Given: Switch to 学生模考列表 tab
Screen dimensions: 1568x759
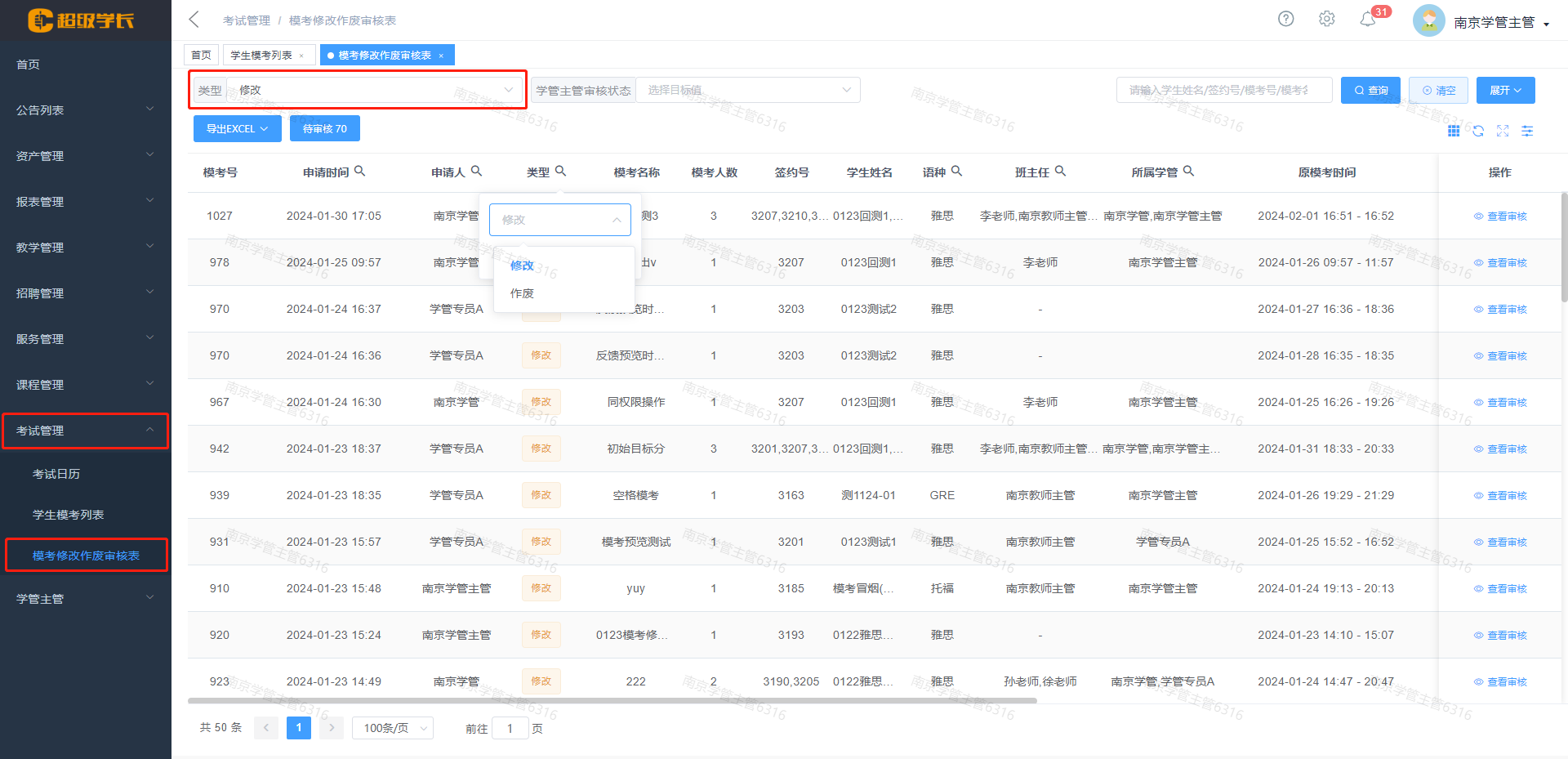Looking at the screenshot, I should (261, 55).
